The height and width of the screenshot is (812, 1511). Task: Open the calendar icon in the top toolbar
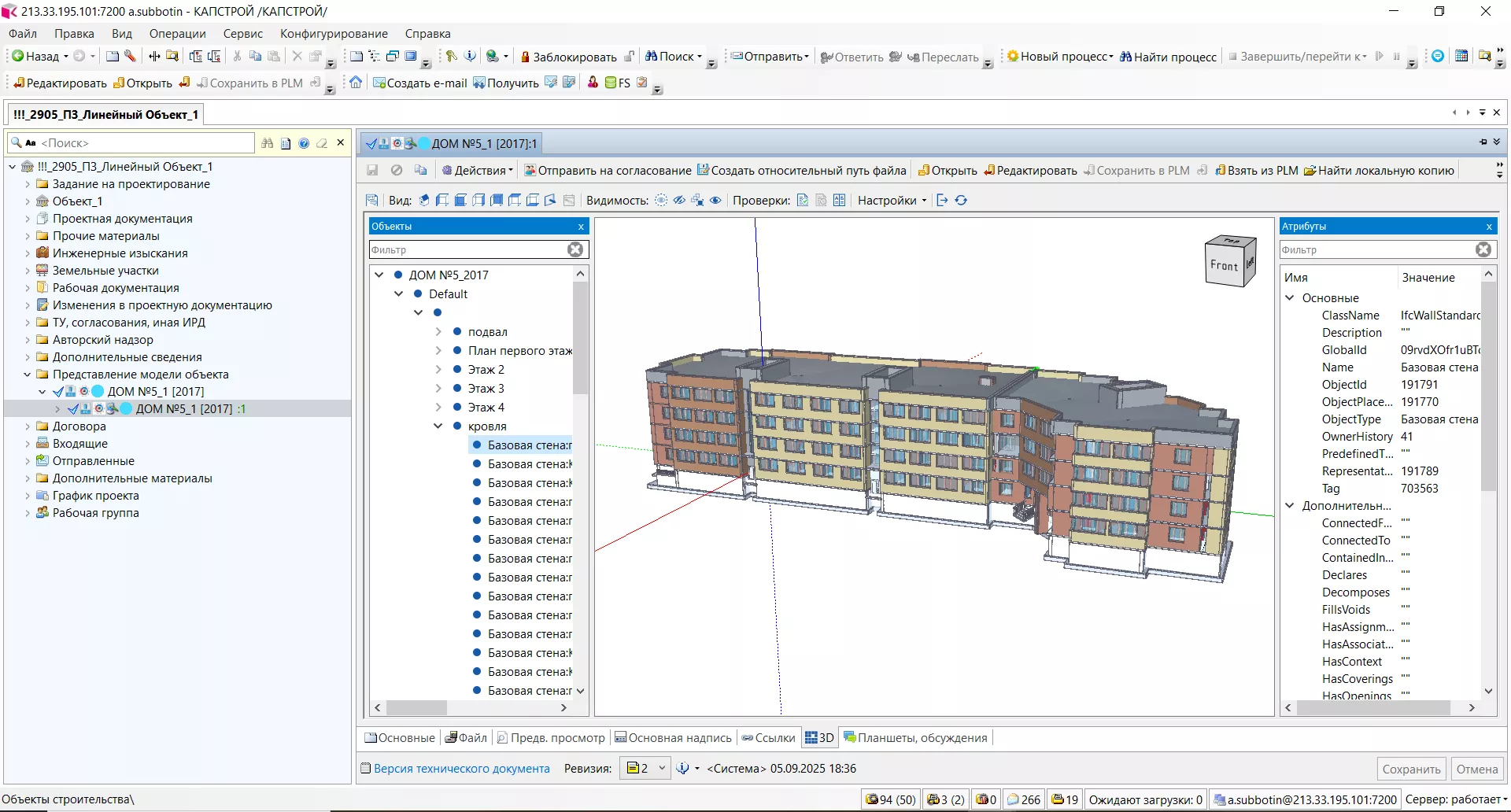1461,57
